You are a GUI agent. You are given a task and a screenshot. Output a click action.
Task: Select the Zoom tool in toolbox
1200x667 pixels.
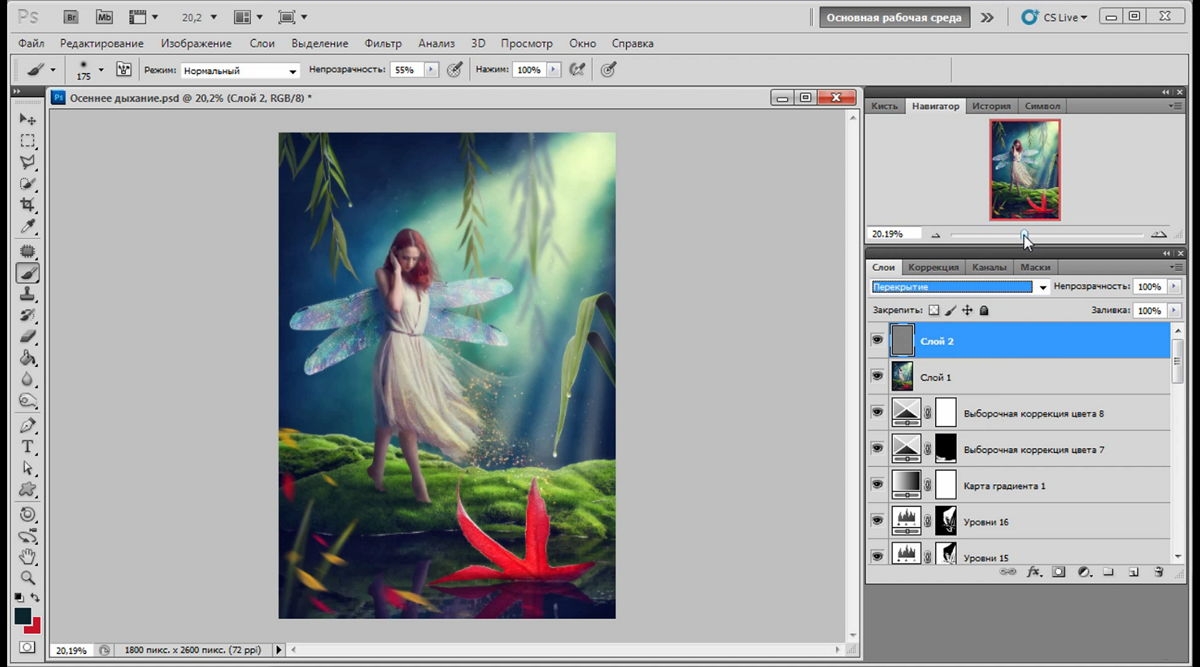tap(28, 578)
